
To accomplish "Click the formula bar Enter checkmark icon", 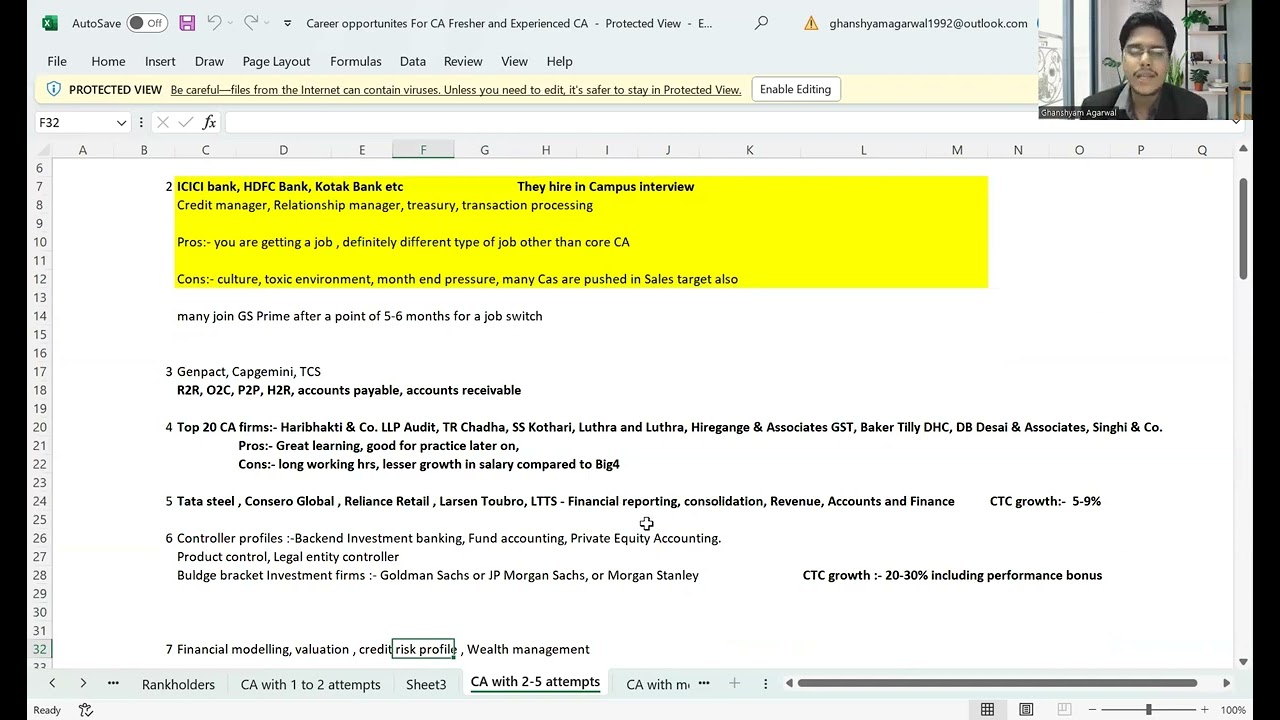I will pos(185,122).
